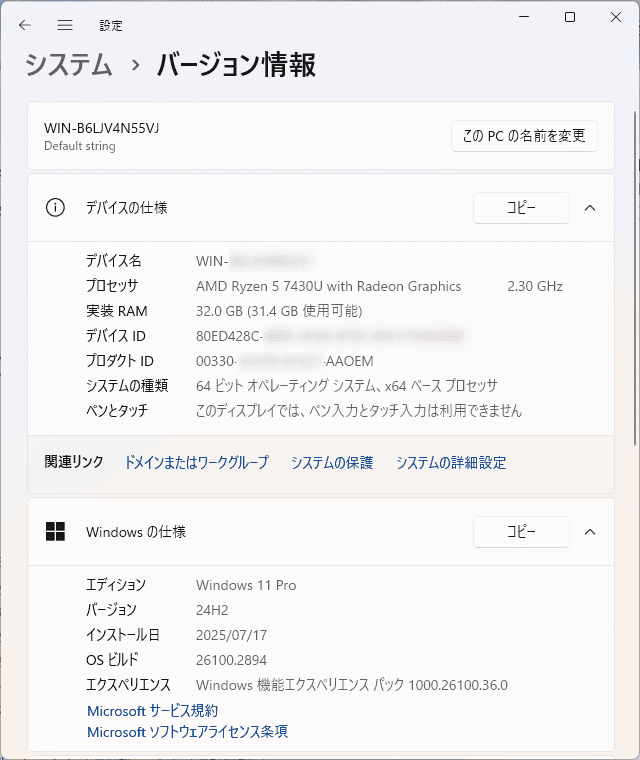Click the info icon beside デバイスの仕様
This screenshot has width=640, height=760.
click(55, 208)
